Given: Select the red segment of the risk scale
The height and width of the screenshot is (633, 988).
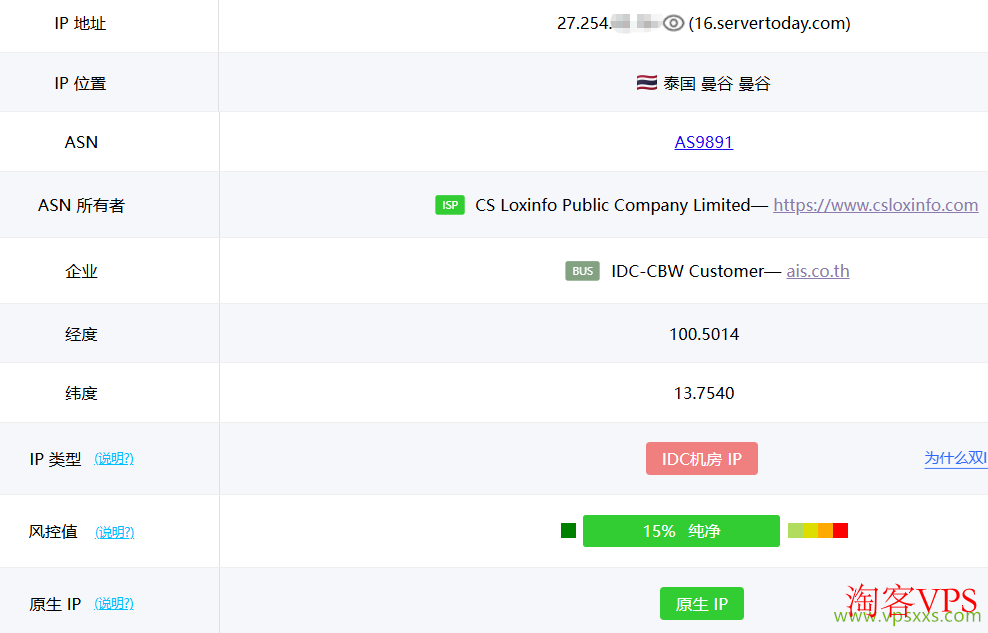Looking at the screenshot, I should tap(840, 531).
